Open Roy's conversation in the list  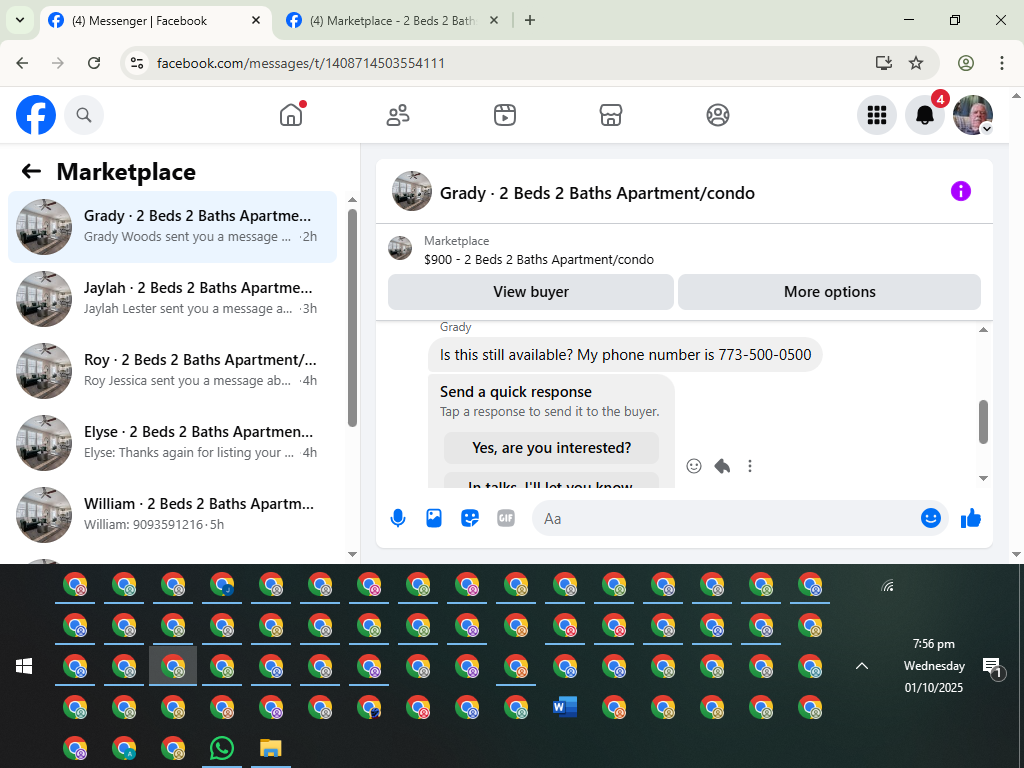pyautogui.click(x=172, y=370)
